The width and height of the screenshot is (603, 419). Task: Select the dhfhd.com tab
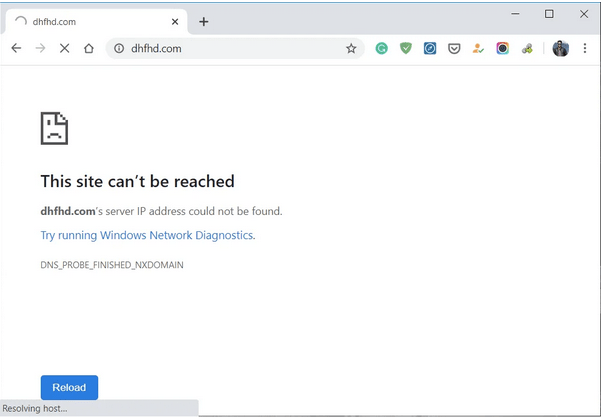(x=96, y=22)
